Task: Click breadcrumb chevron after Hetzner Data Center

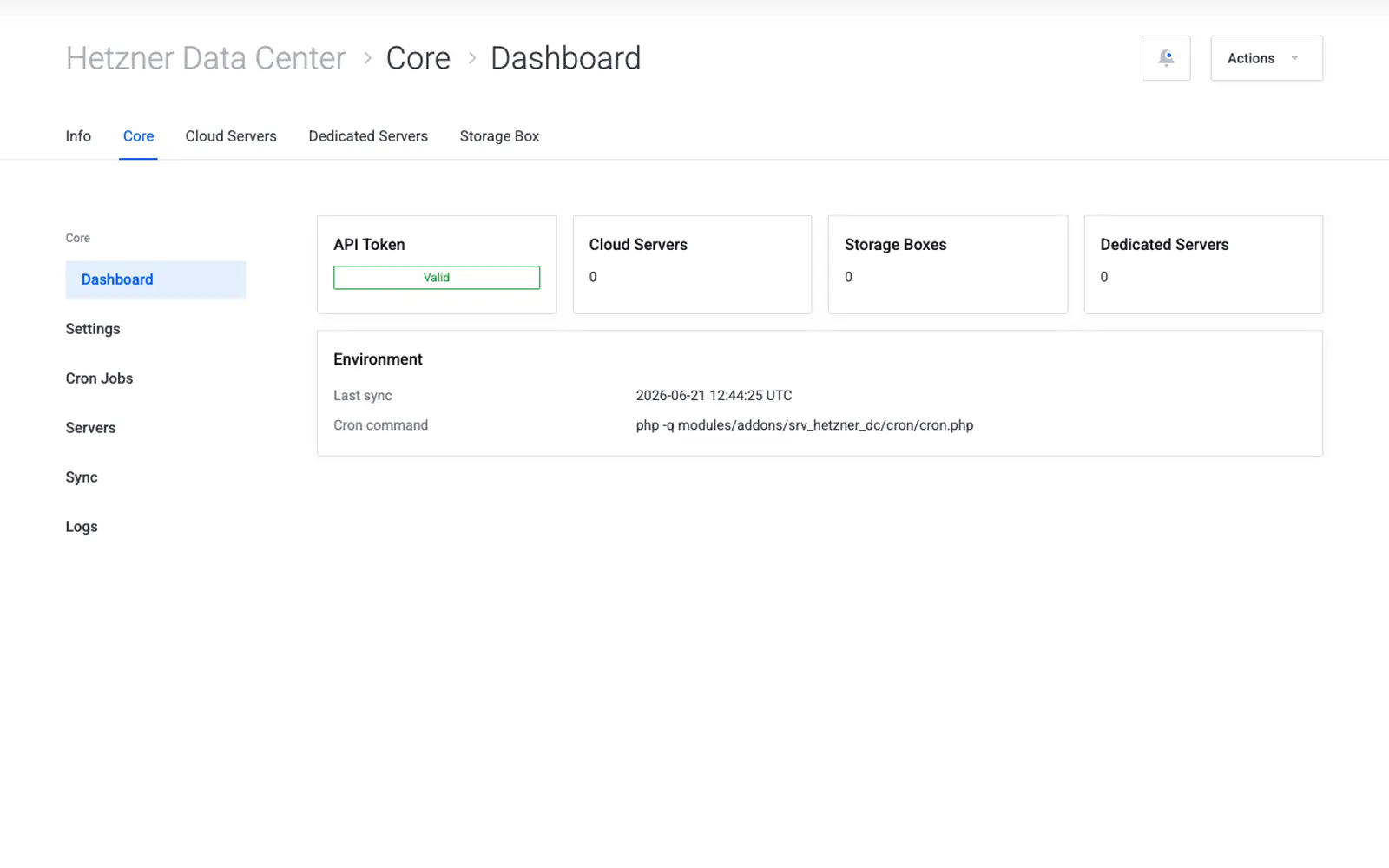Action: click(367, 58)
